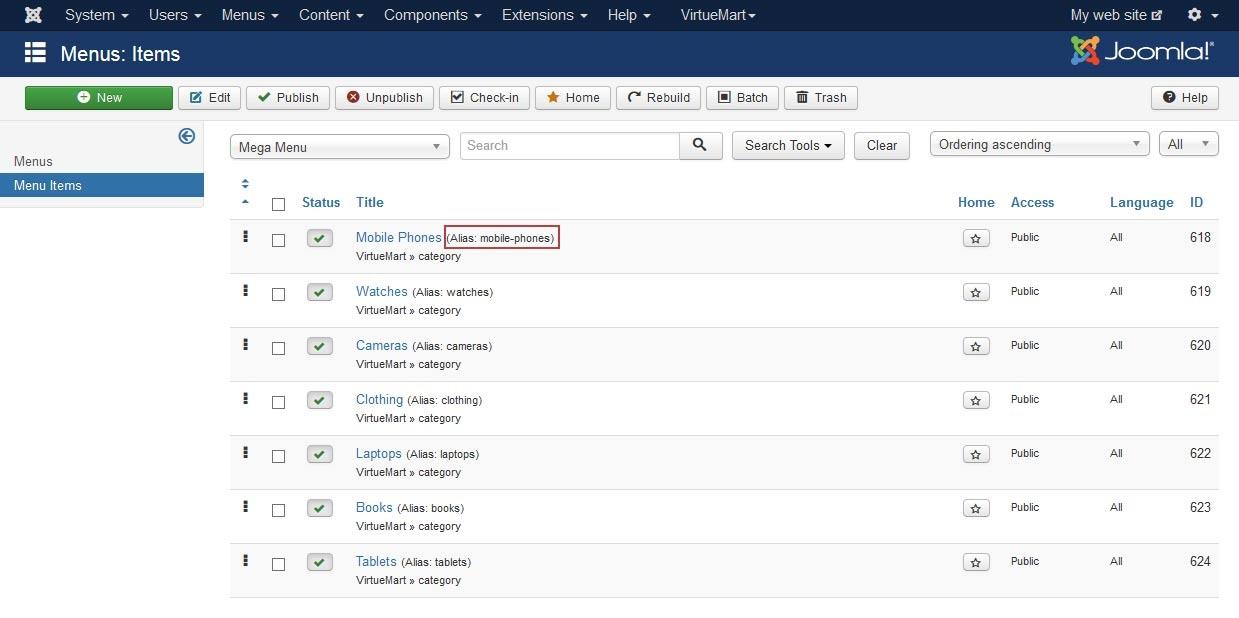Open the settings gear menu
1239x618 pixels.
tap(1202, 15)
